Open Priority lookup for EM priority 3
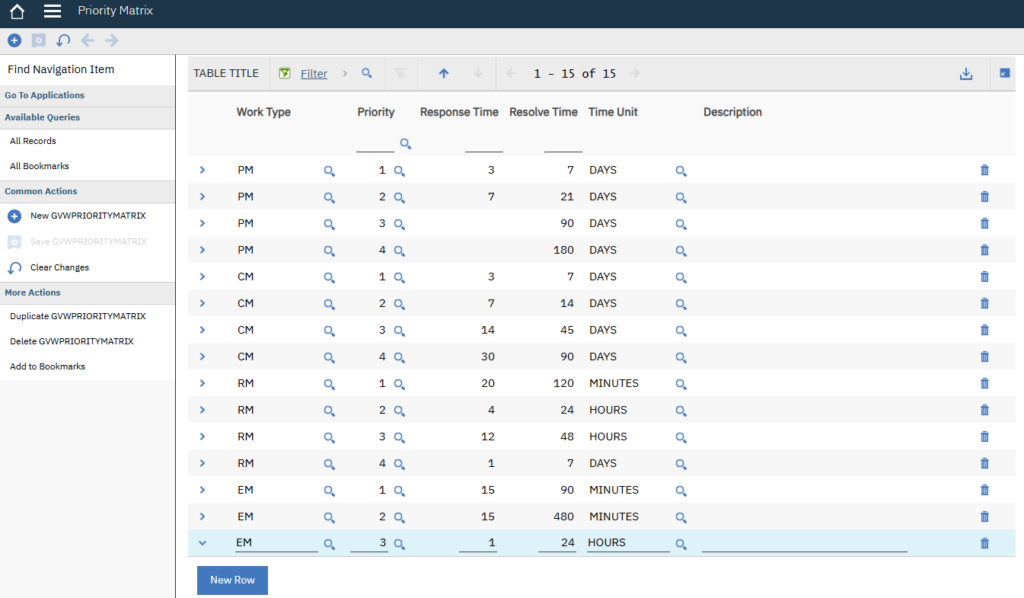Image resolution: width=1024 pixels, height=598 pixels. point(399,544)
